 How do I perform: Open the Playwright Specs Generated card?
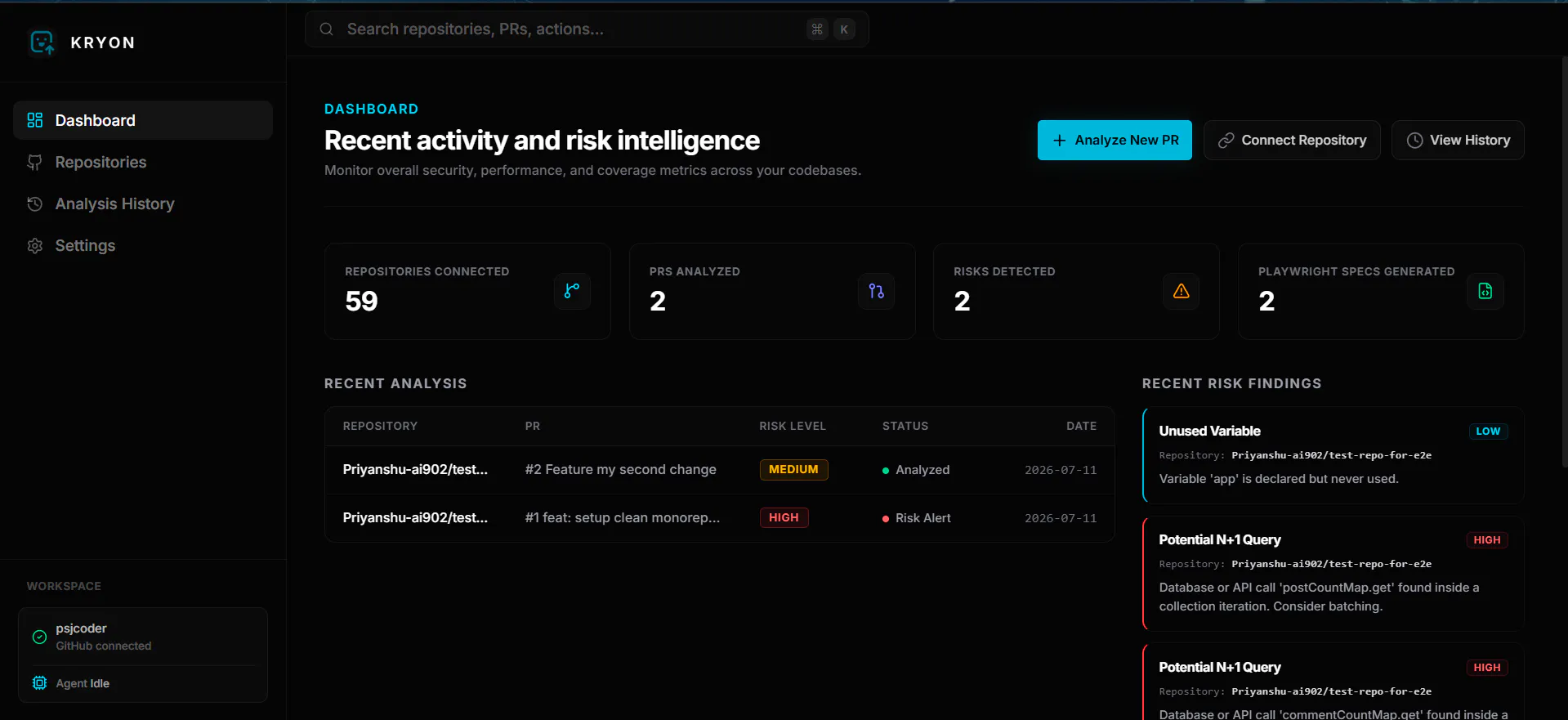click(x=1381, y=291)
